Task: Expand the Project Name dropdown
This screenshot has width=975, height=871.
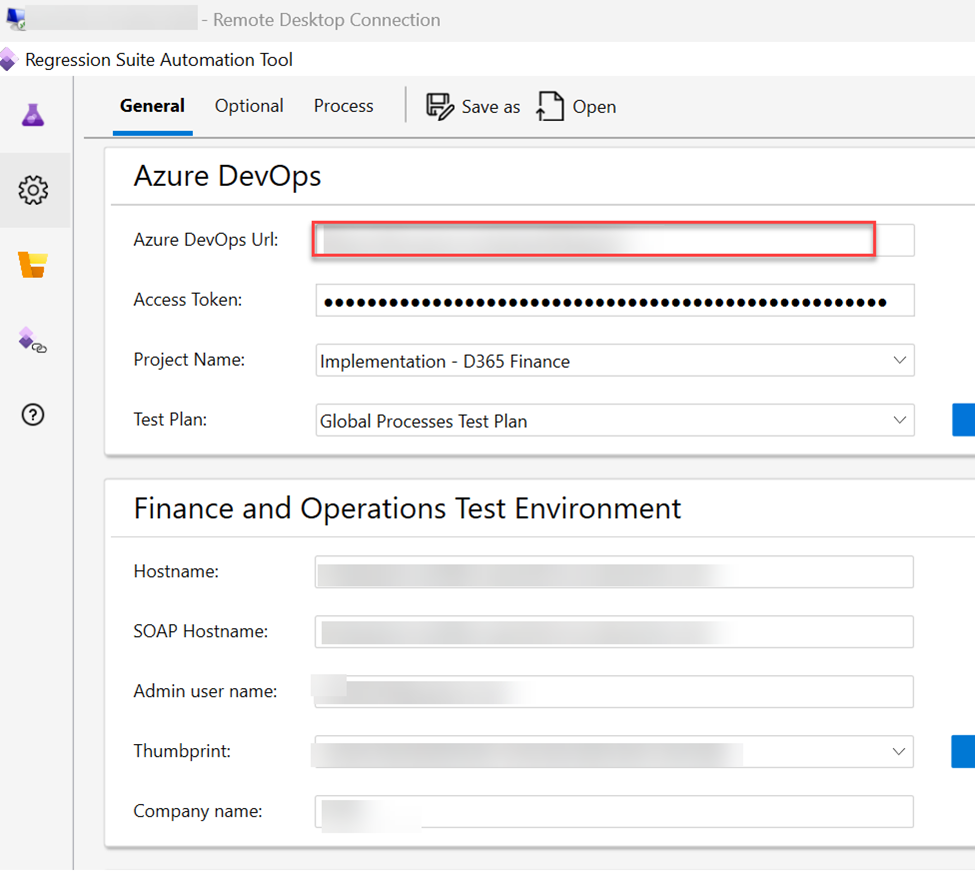Action: (898, 360)
